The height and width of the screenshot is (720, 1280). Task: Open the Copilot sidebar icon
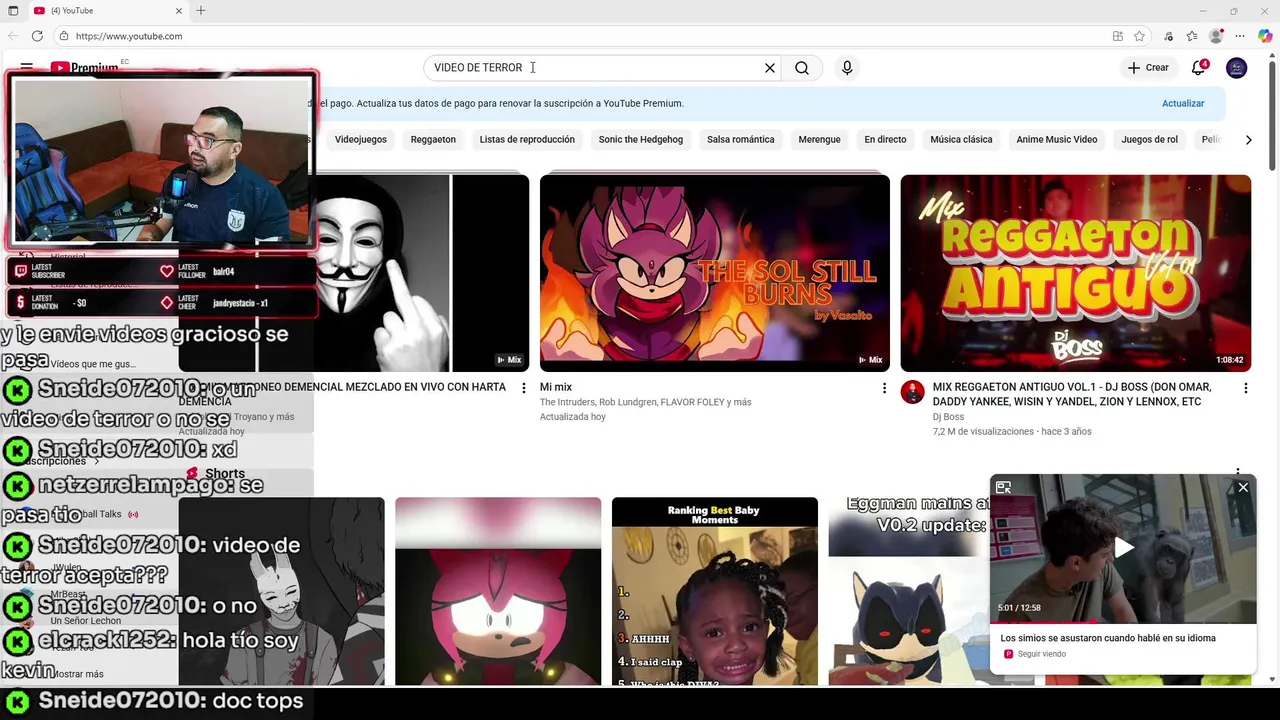1265,36
